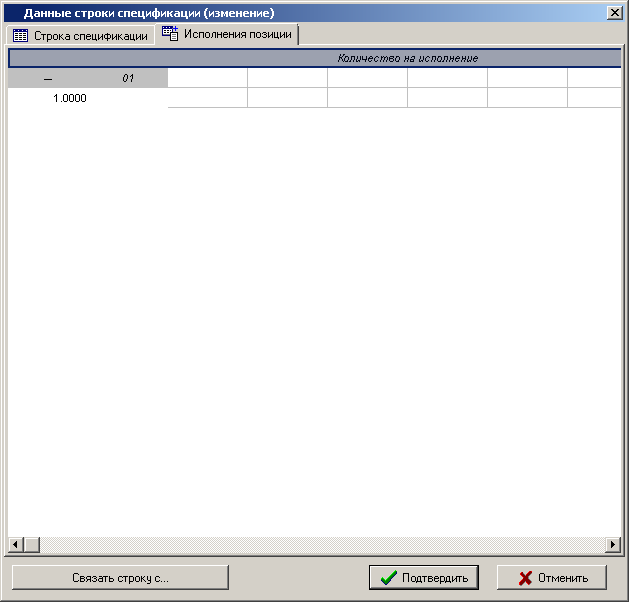Click the red X icon on Отменить
Image resolution: width=629 pixels, height=602 pixels.
point(525,578)
